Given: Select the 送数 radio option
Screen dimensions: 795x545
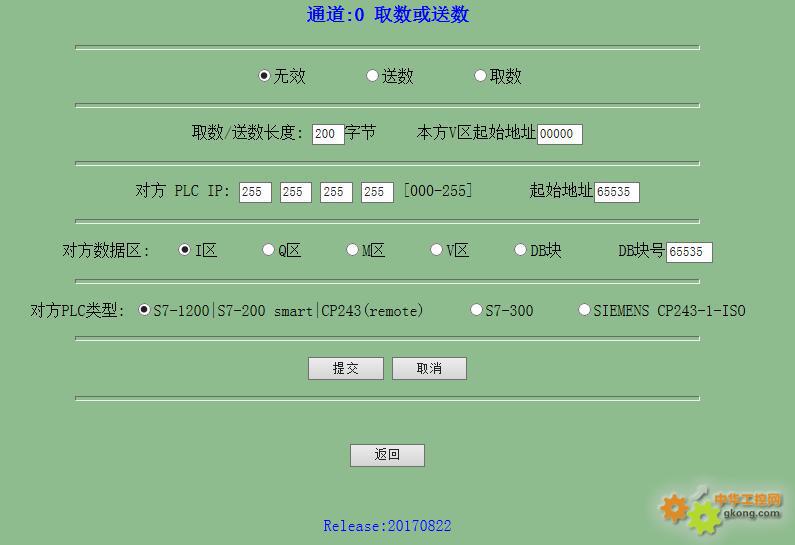Looking at the screenshot, I should tap(372, 76).
